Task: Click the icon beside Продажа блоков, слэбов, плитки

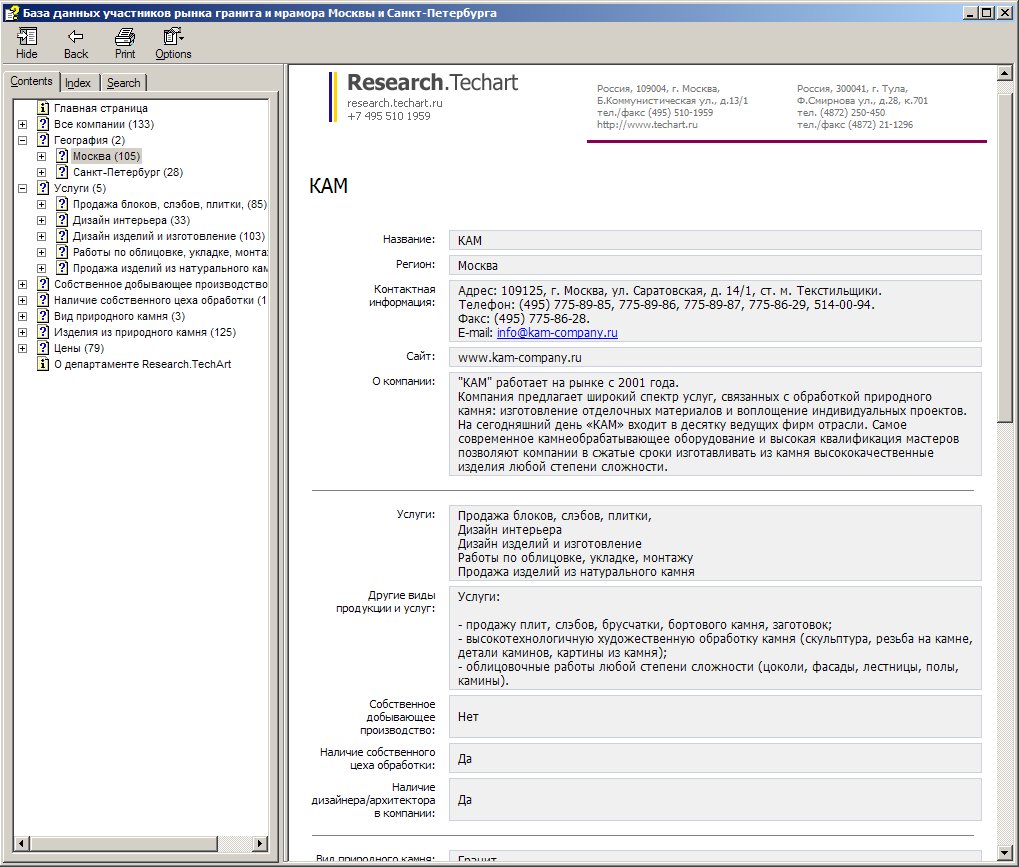Action: [62, 204]
